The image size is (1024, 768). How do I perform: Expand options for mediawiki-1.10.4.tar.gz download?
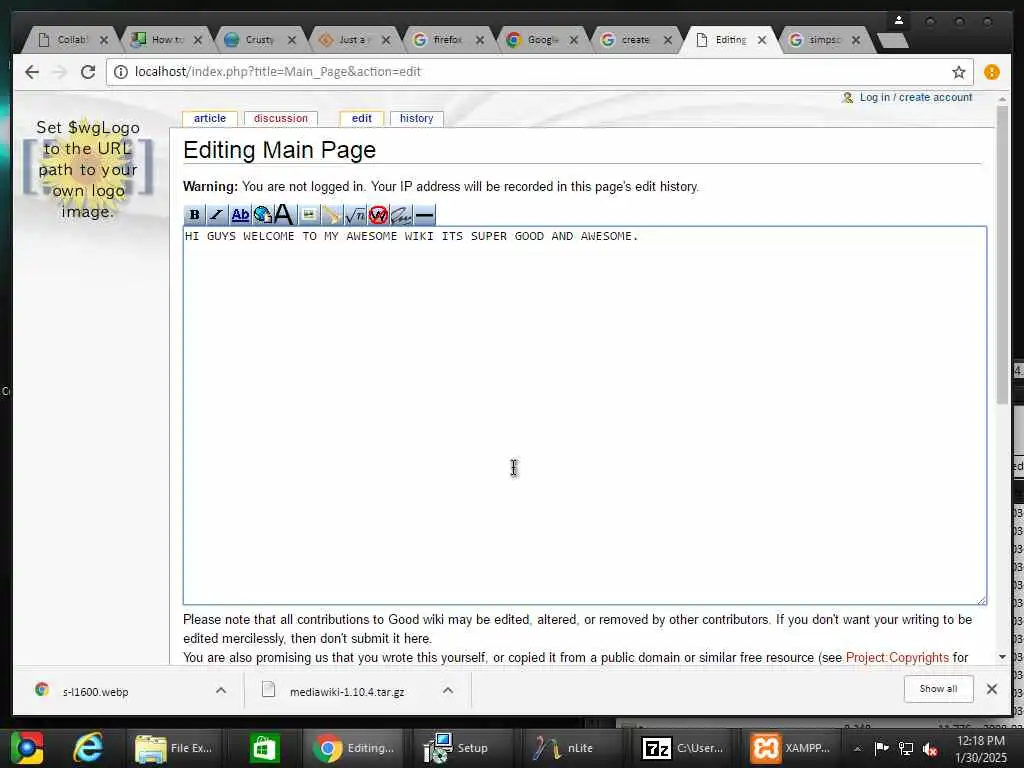(x=447, y=690)
